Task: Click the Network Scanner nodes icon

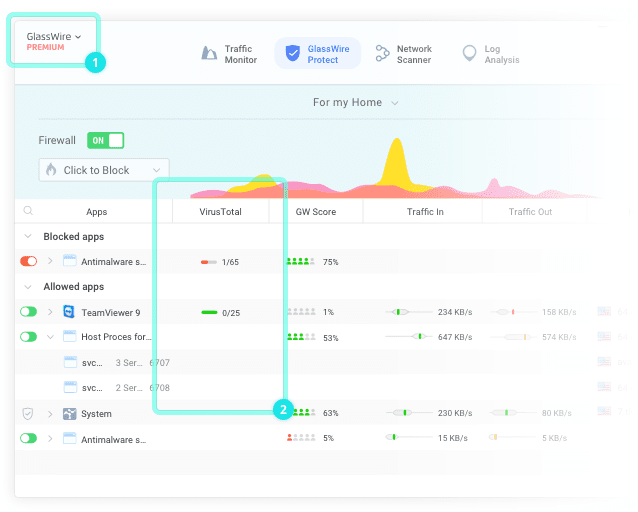Action: pyautogui.click(x=382, y=53)
